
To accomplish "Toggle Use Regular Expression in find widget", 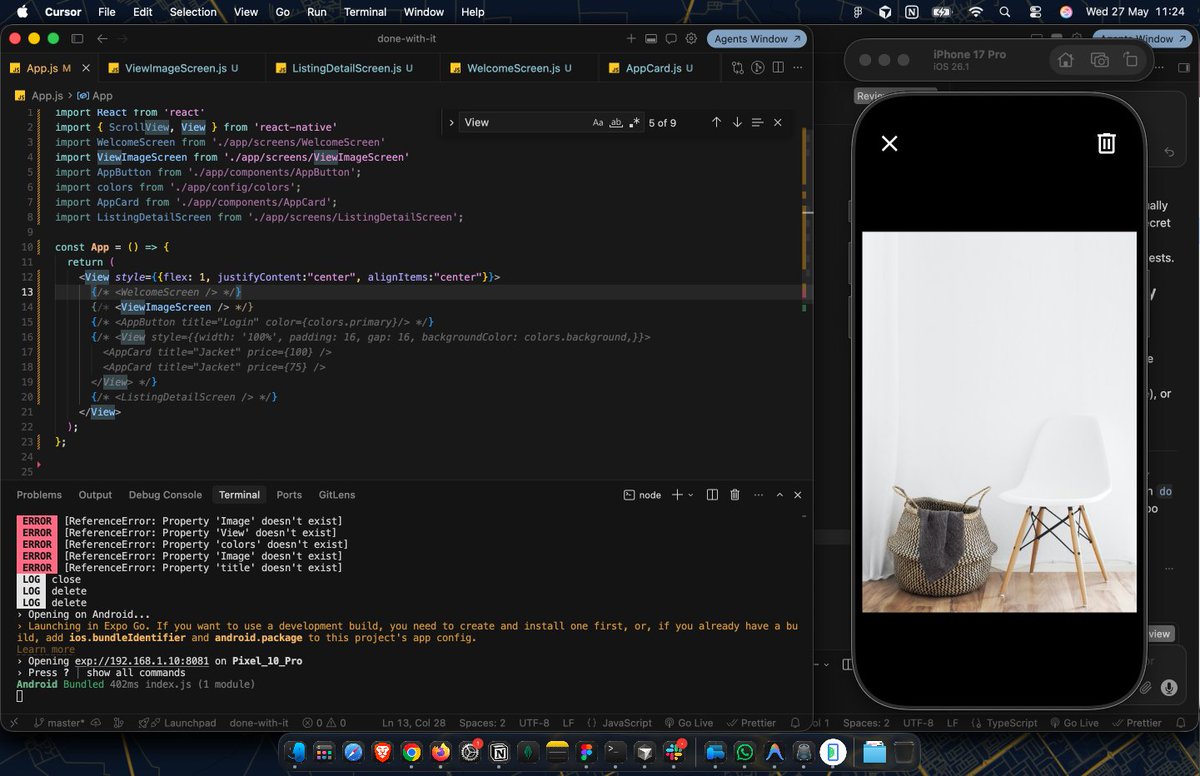I will coord(634,122).
